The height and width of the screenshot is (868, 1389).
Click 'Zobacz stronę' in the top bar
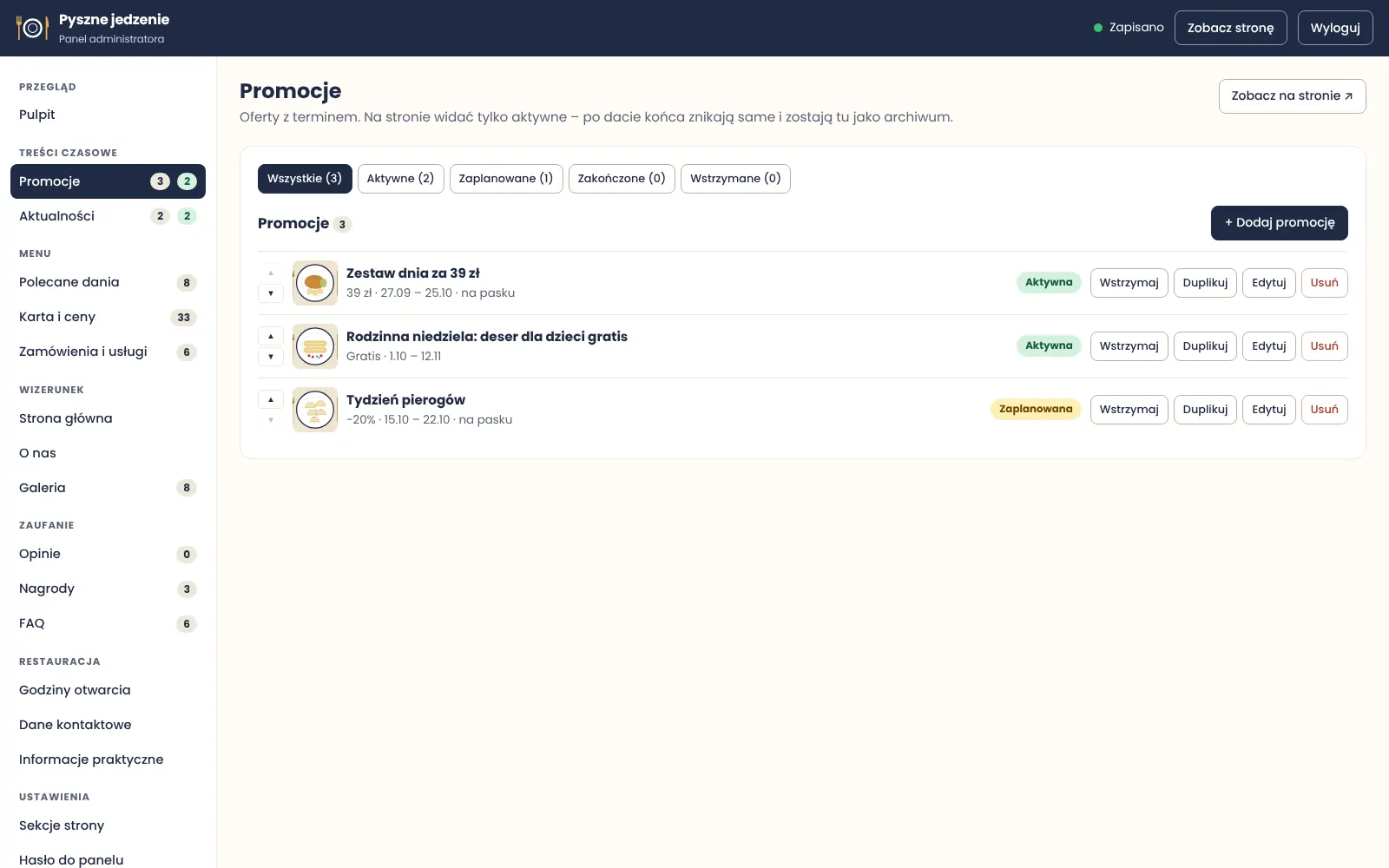[1231, 28]
